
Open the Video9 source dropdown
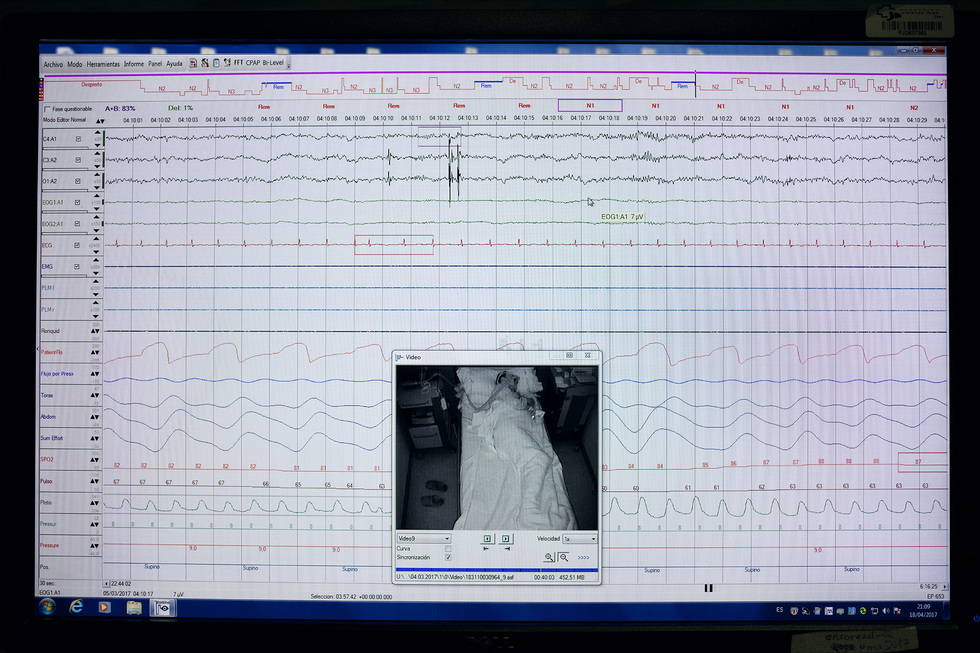(x=424, y=538)
